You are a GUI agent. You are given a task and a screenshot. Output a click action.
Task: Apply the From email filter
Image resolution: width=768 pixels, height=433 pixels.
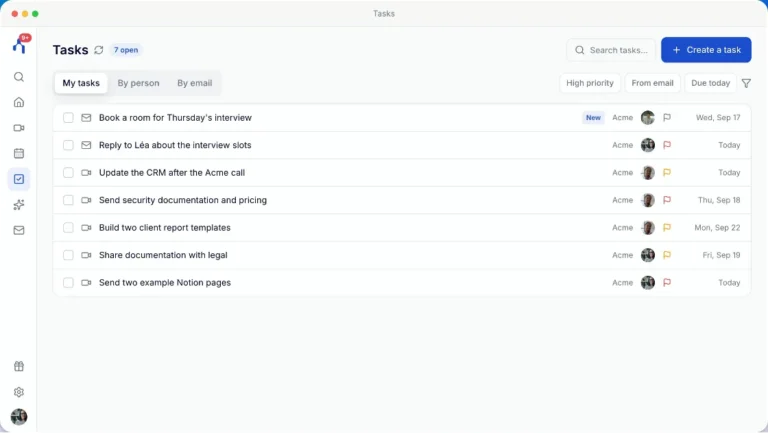[652, 83]
